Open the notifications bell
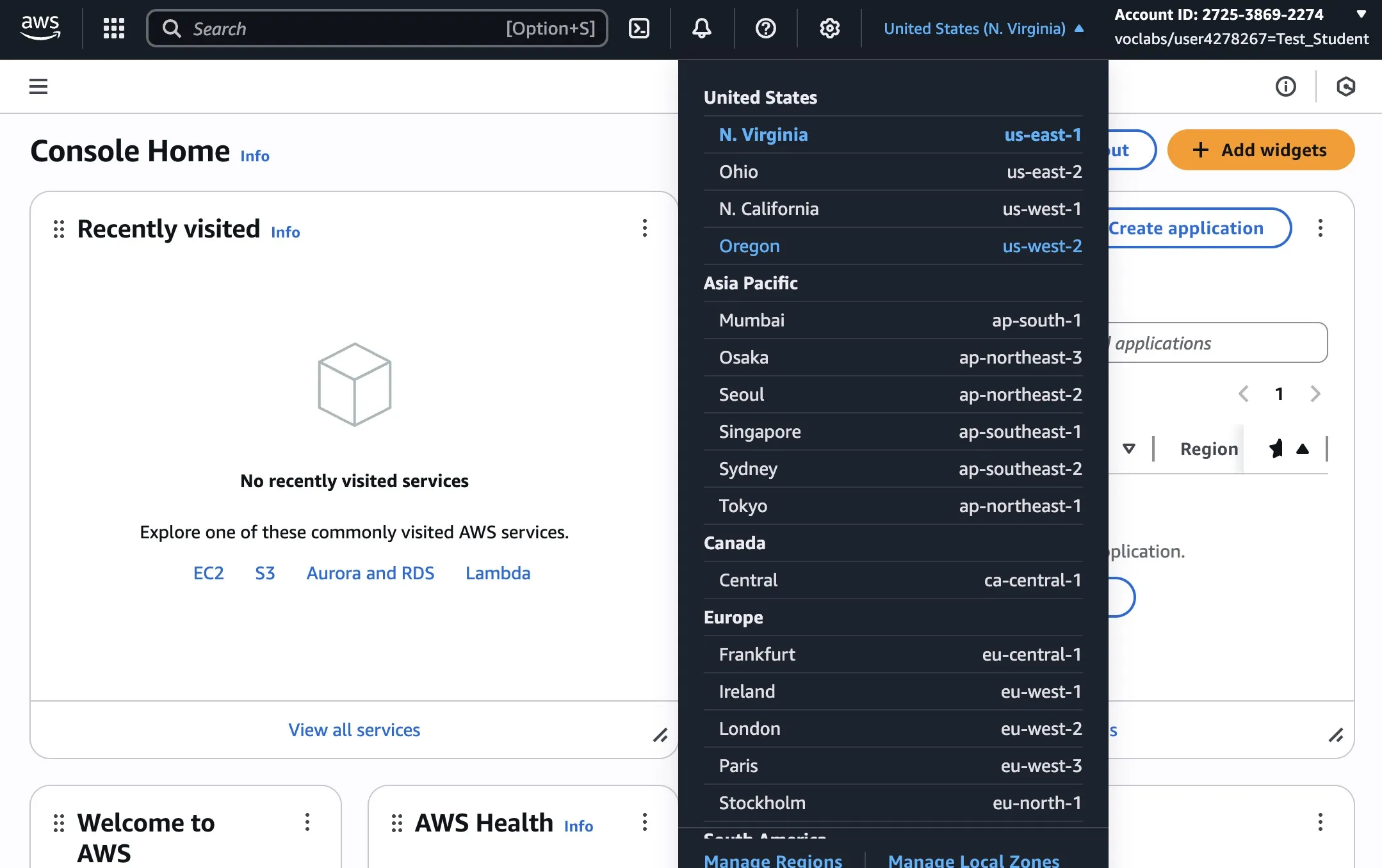This screenshot has width=1382, height=868. tap(701, 28)
